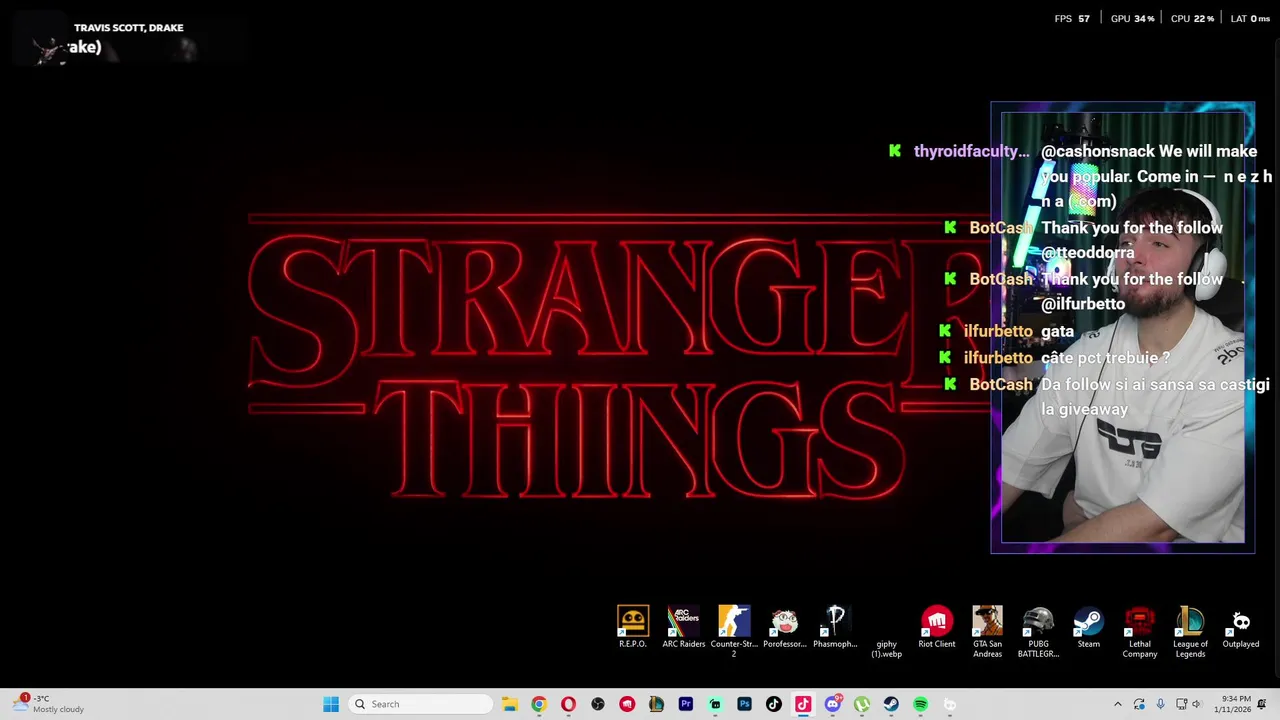Viewport: 1280px width, 720px height.
Task: Open the Windows Start menu
Action: pos(331,704)
